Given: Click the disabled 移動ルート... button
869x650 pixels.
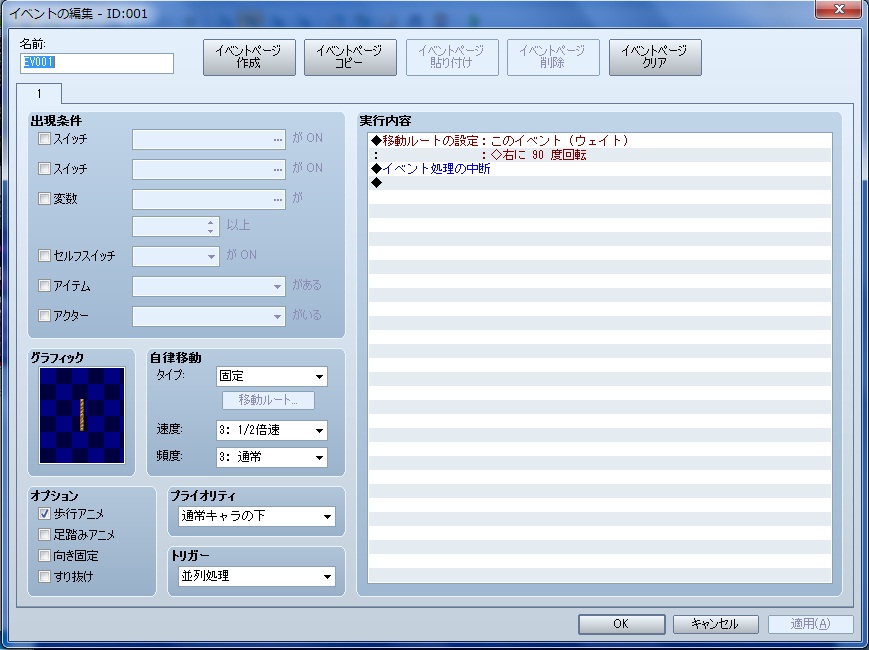Looking at the screenshot, I should tap(268, 400).
